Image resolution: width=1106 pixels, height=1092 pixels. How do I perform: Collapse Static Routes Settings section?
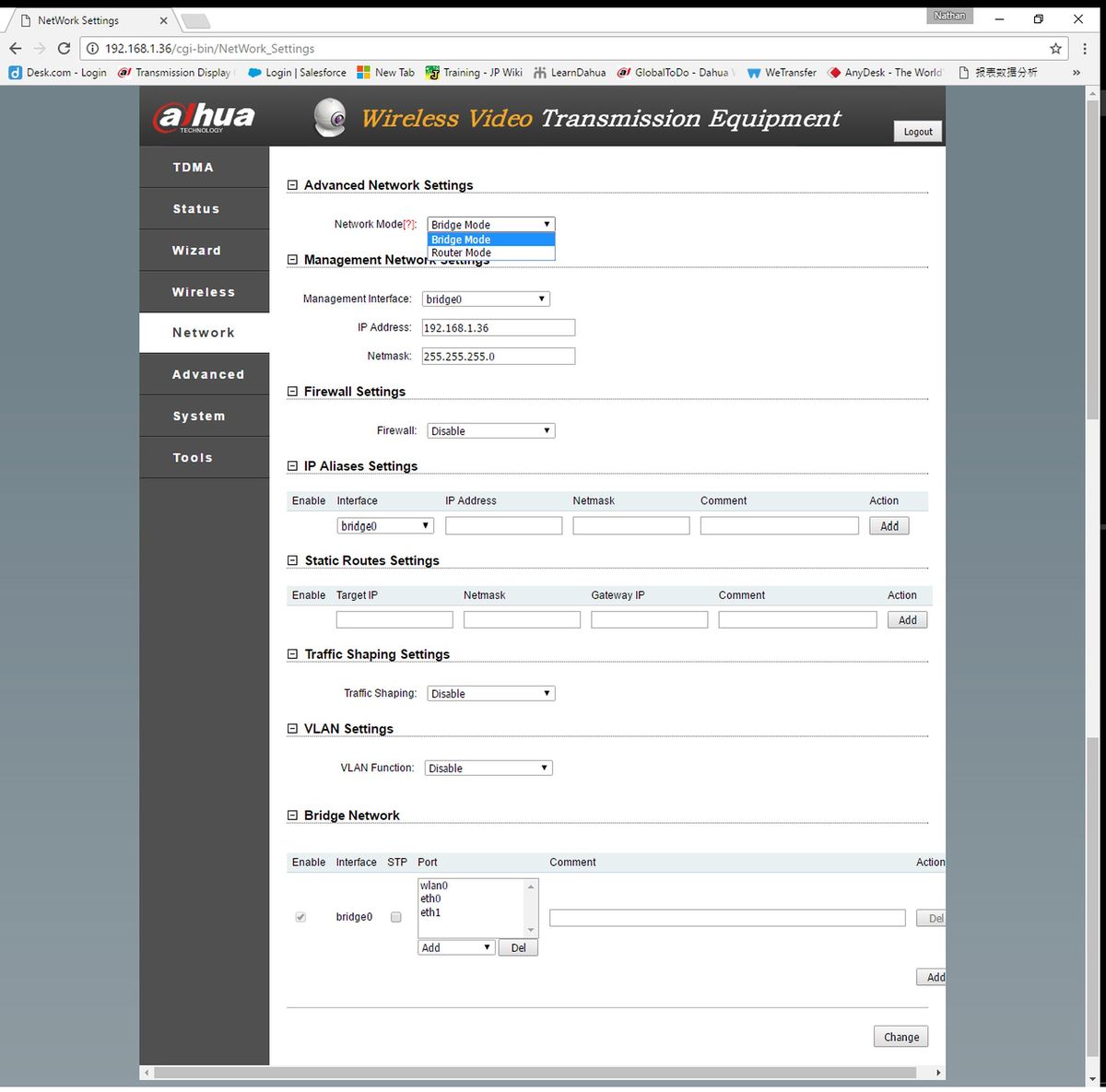293,560
